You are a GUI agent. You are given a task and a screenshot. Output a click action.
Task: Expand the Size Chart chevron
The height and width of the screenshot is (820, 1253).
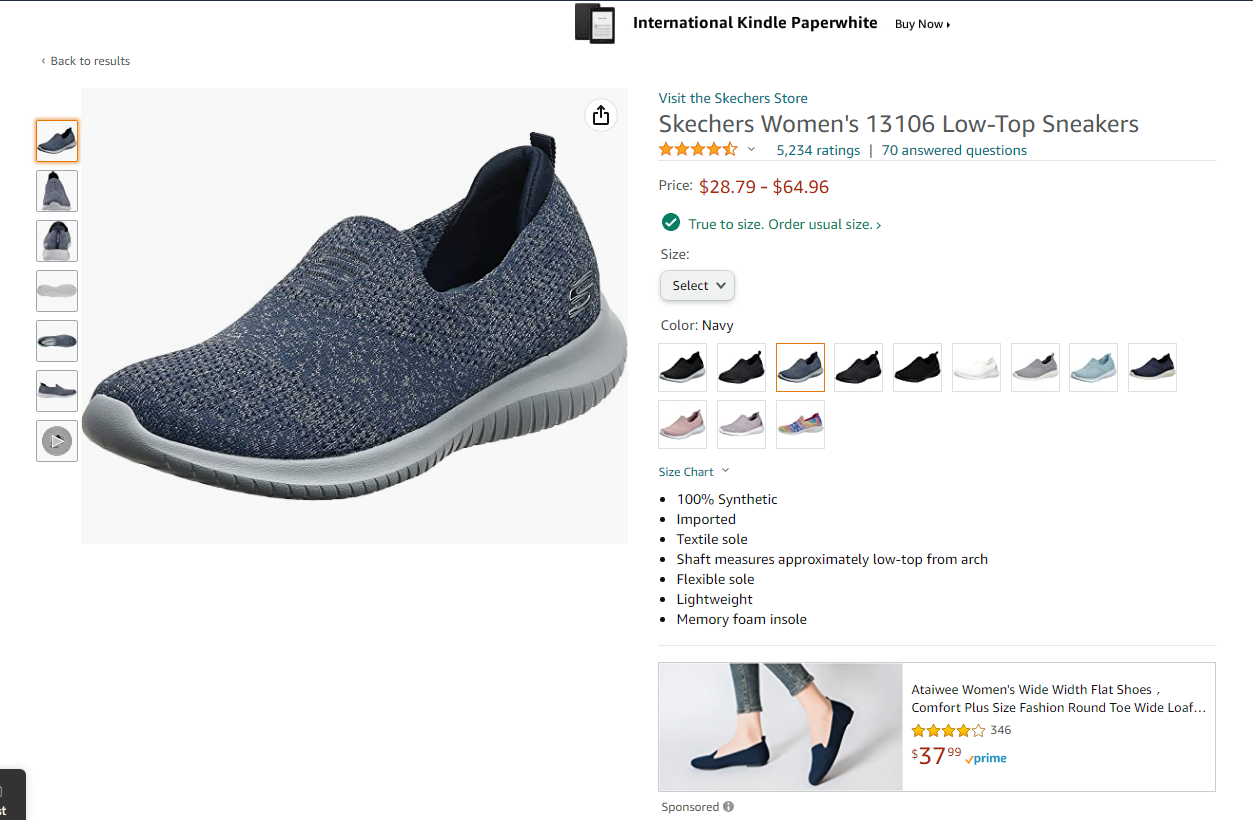[x=725, y=471]
